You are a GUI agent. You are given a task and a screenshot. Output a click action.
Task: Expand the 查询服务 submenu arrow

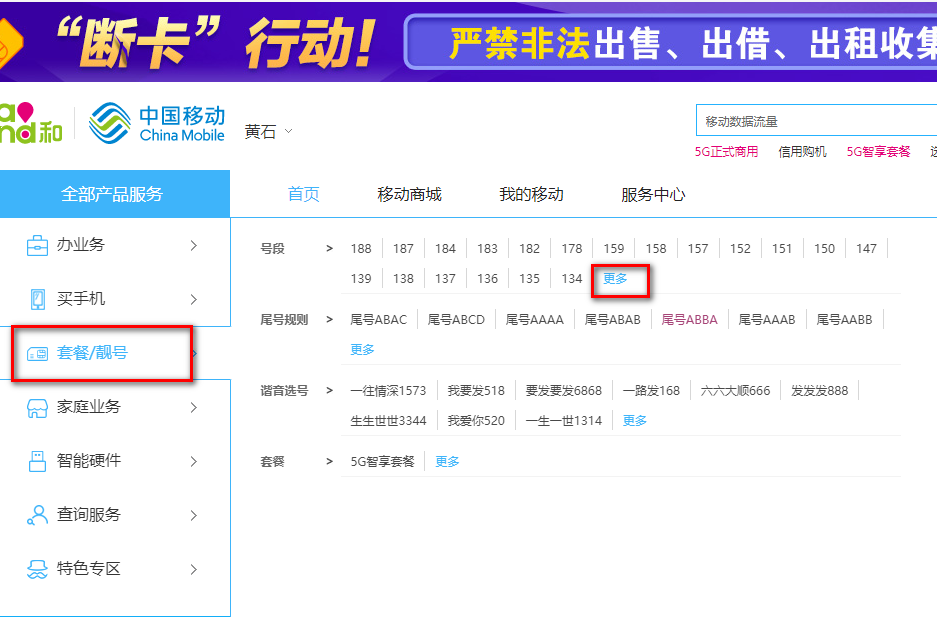194,515
